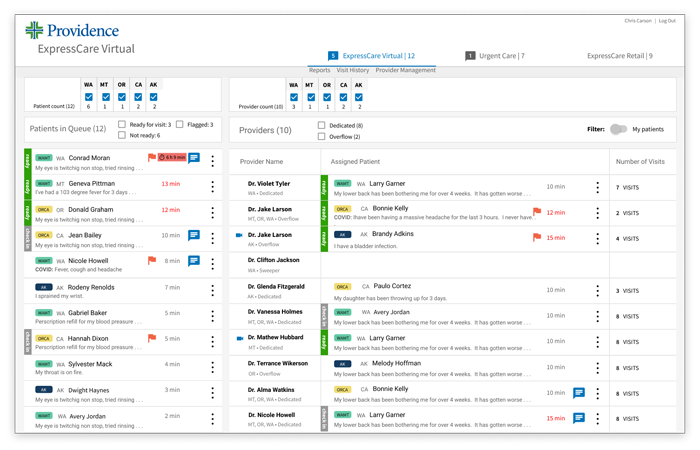This screenshot has height=450, width=700.
Task: Click the video camera icon beside Dr. Mathew Hubbard
Action: click(x=239, y=338)
